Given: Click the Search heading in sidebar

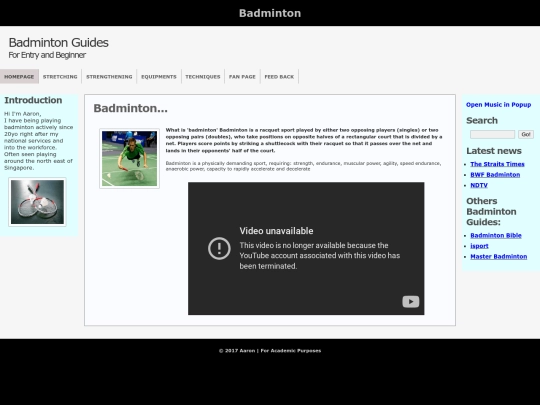Looking at the screenshot, I should [x=482, y=121].
